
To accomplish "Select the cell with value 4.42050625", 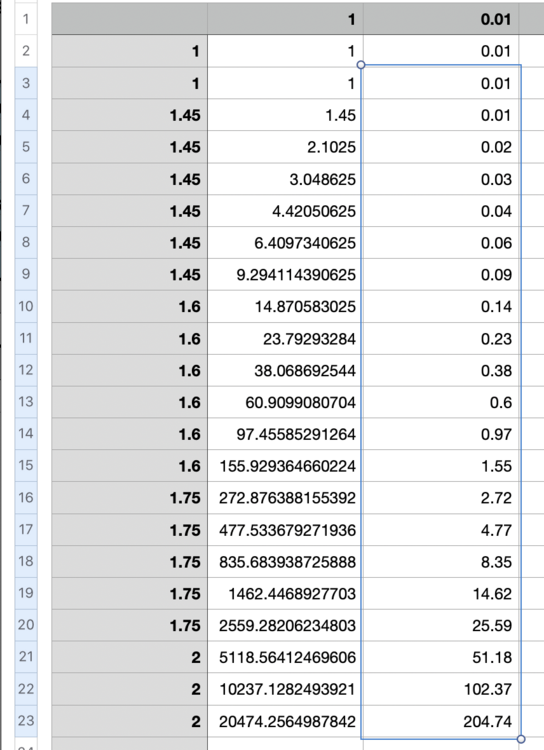I will 285,211.
